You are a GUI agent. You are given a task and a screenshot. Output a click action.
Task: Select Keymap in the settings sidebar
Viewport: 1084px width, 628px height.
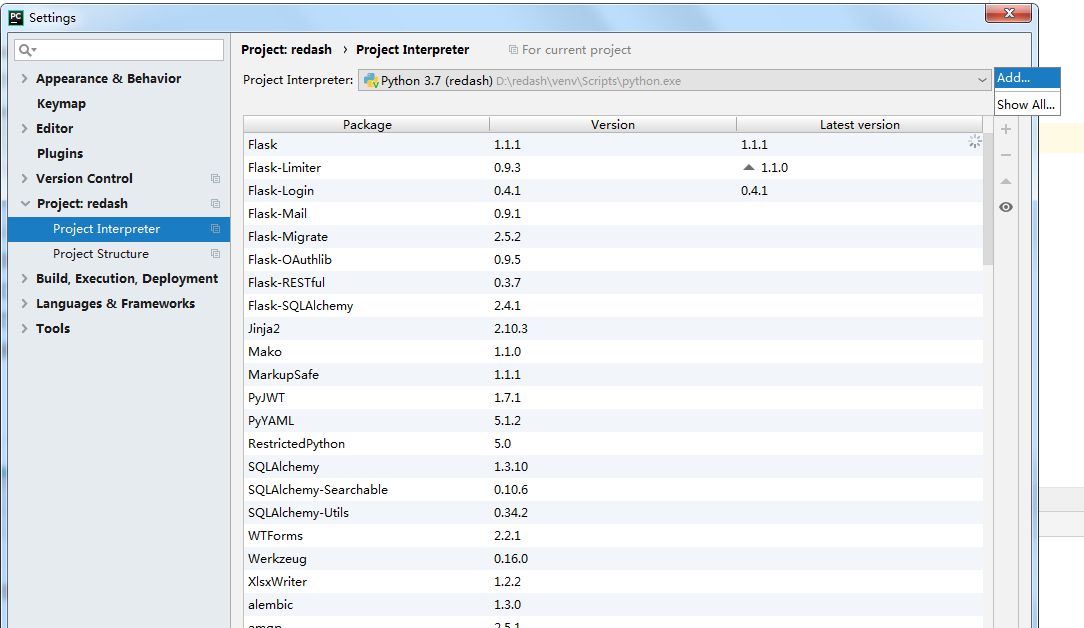60,103
